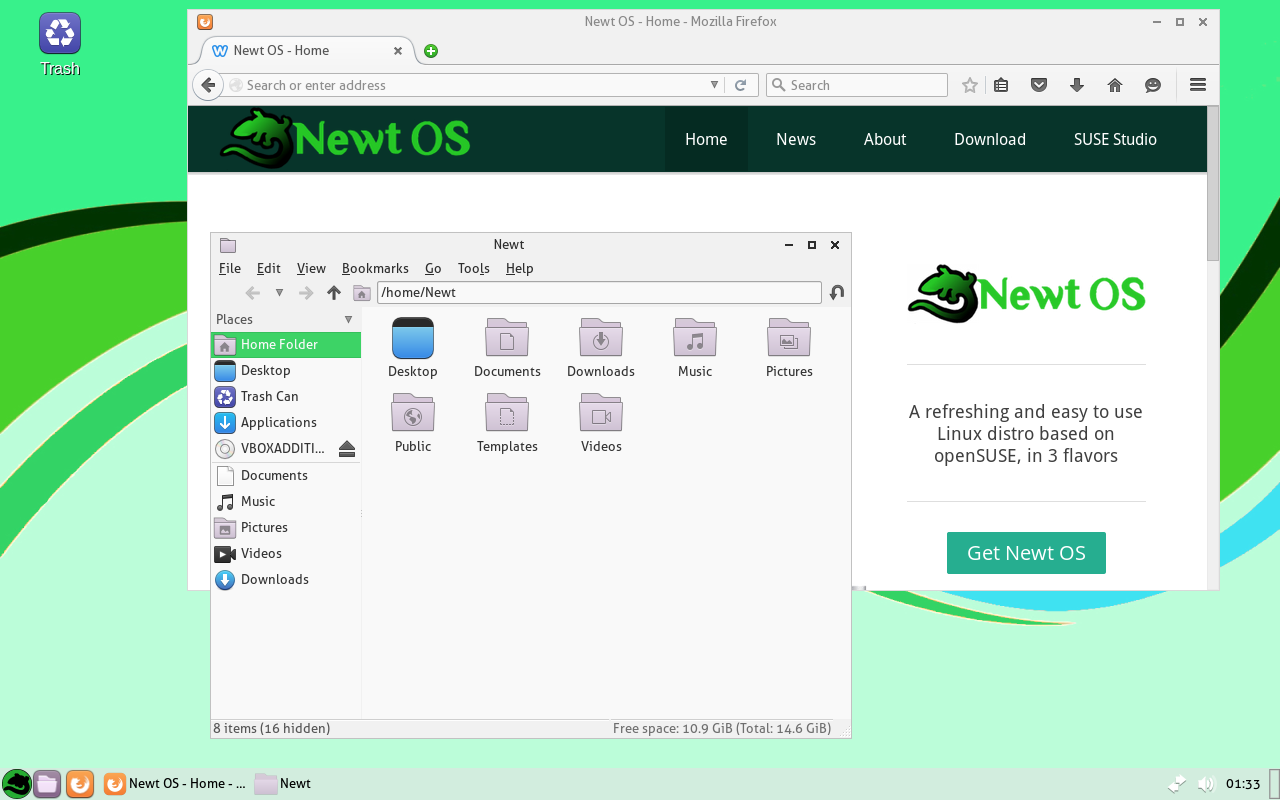Click the /home/Newt path field

599,293
